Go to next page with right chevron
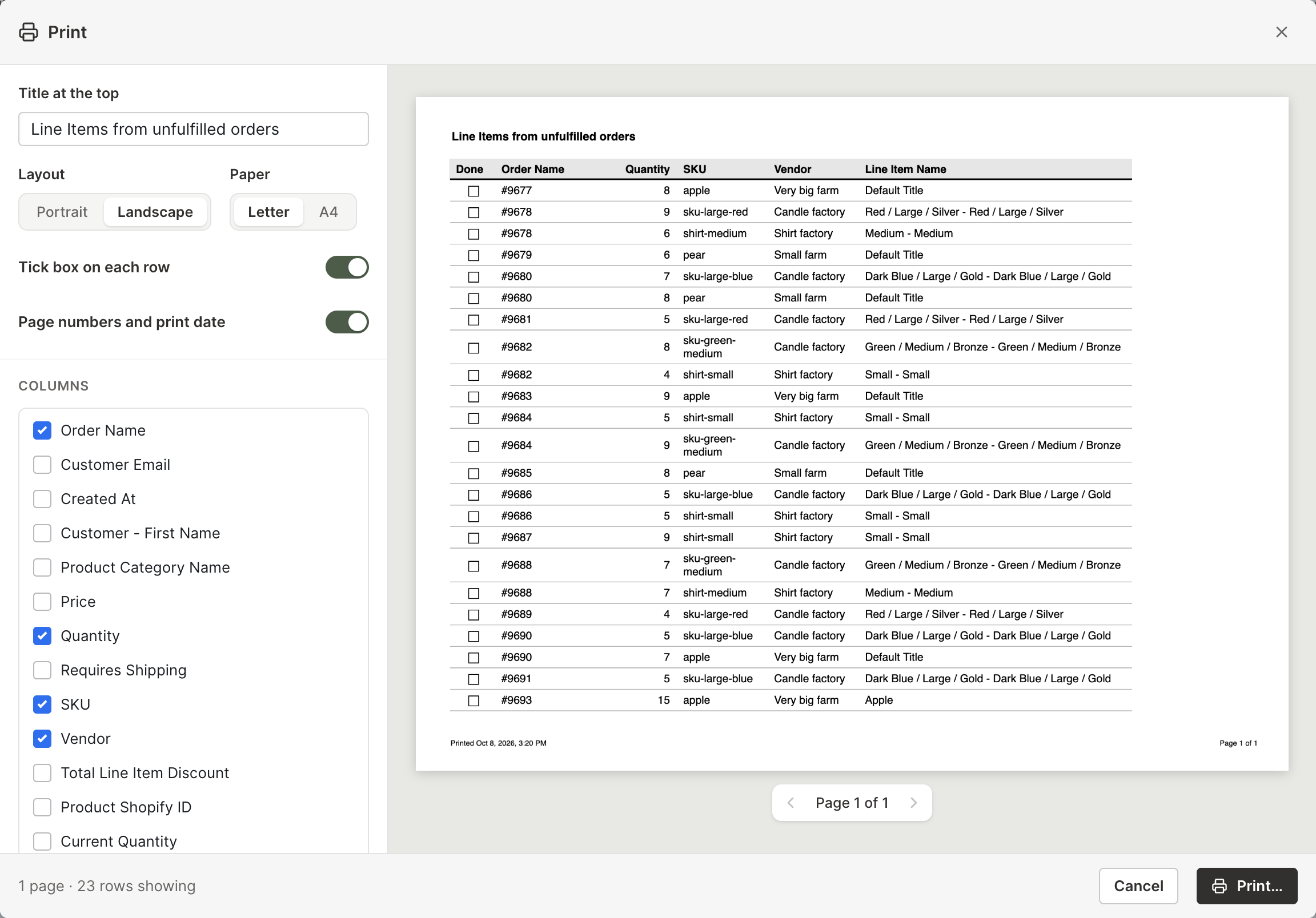This screenshot has height=918, width=1316. pyautogui.click(x=914, y=802)
